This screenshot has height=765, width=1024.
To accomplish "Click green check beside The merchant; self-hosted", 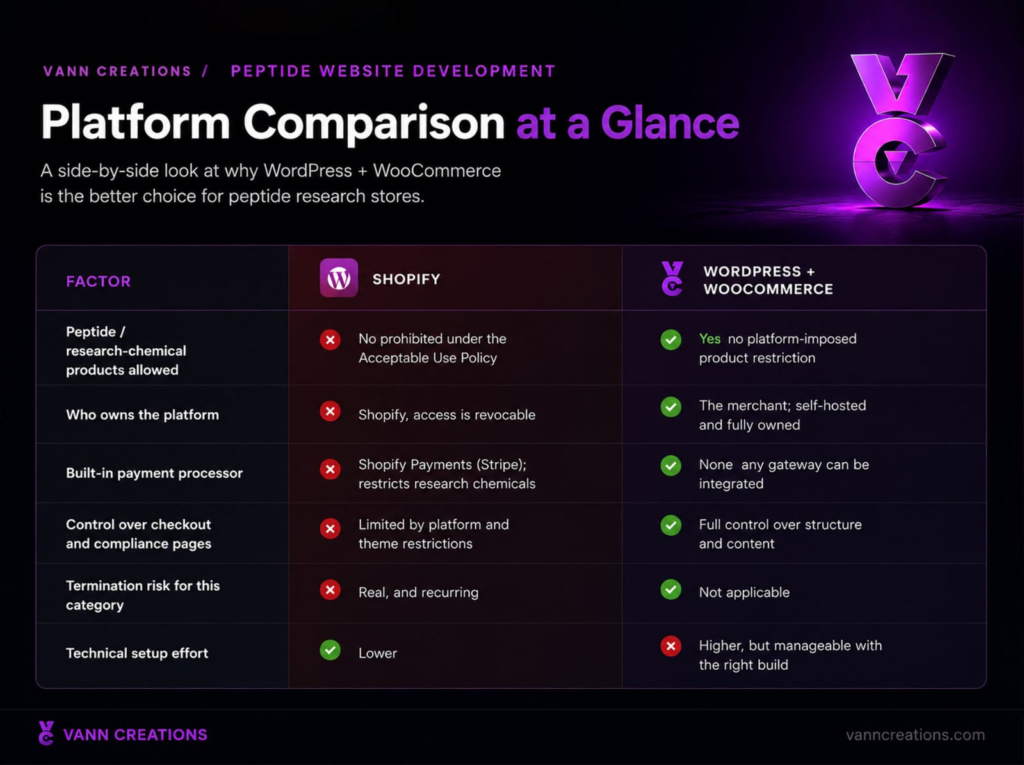I will tap(671, 407).
